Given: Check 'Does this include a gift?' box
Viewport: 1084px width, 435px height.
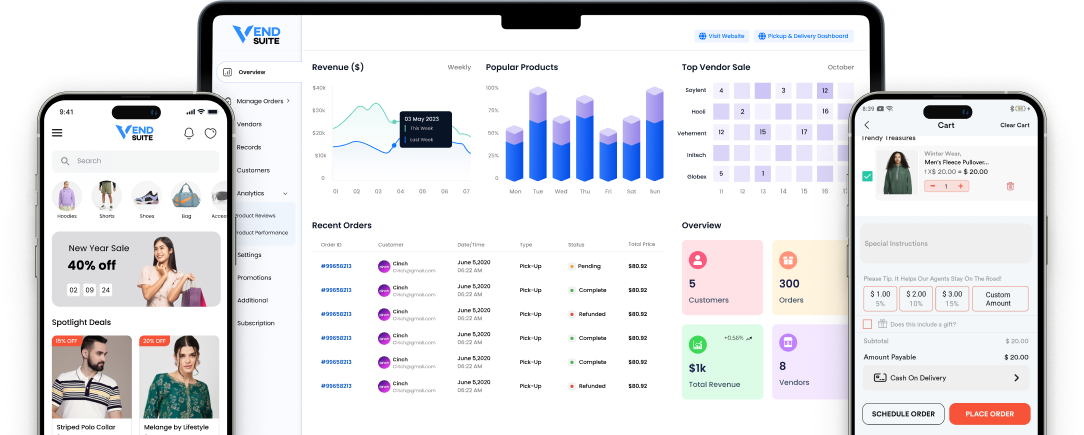Looking at the screenshot, I should (x=867, y=323).
